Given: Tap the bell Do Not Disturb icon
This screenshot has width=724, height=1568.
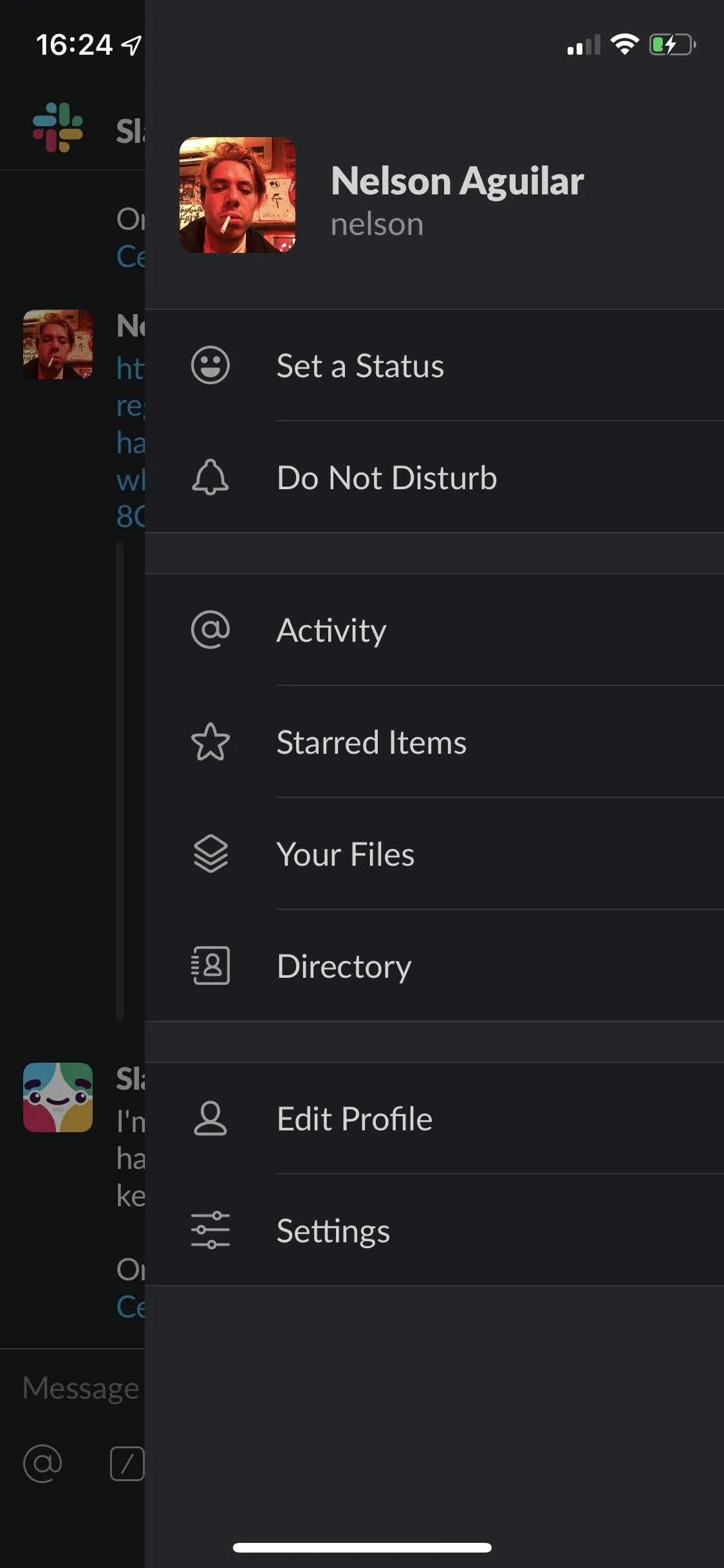Looking at the screenshot, I should 210,477.
